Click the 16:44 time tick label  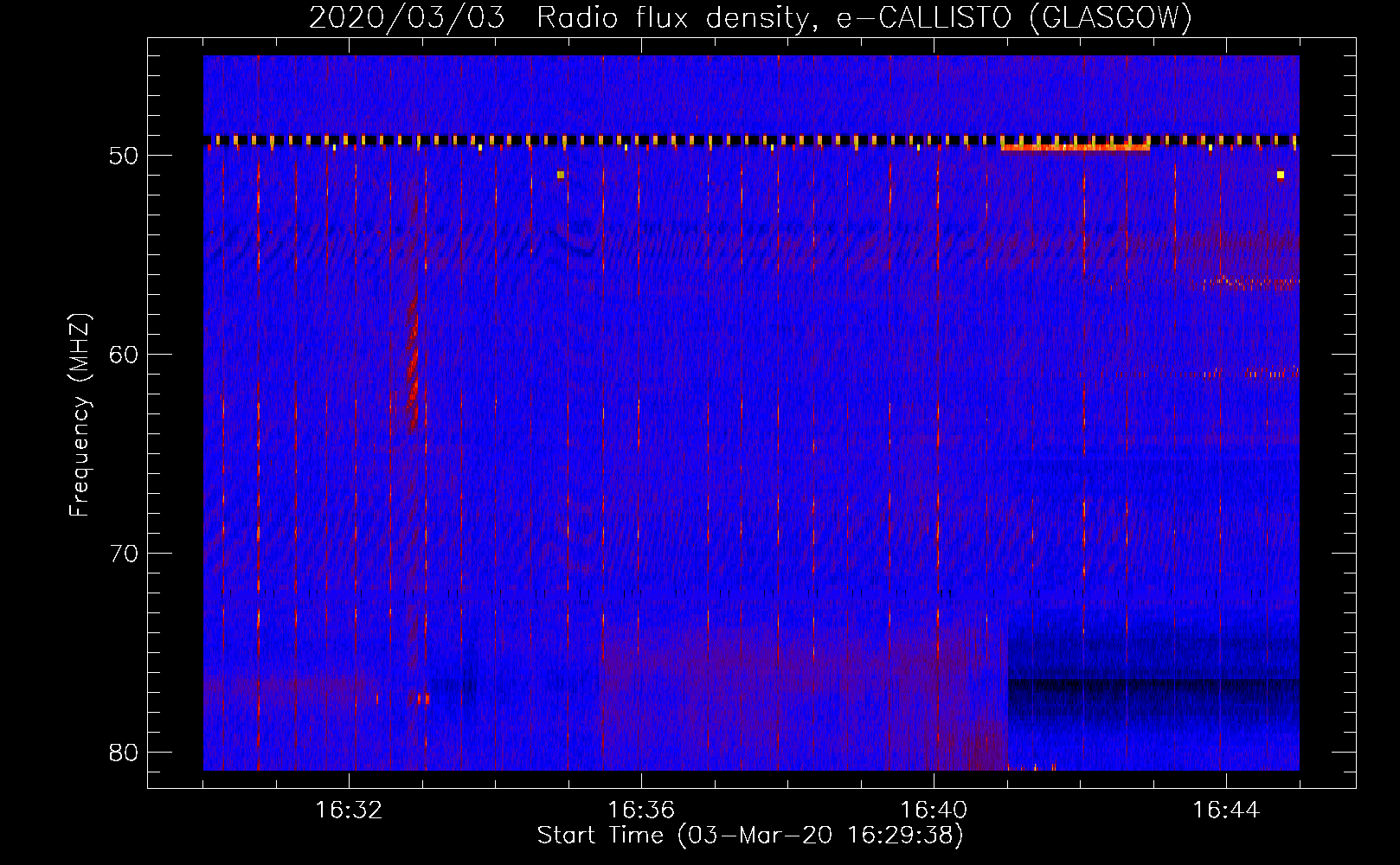click(x=1226, y=811)
